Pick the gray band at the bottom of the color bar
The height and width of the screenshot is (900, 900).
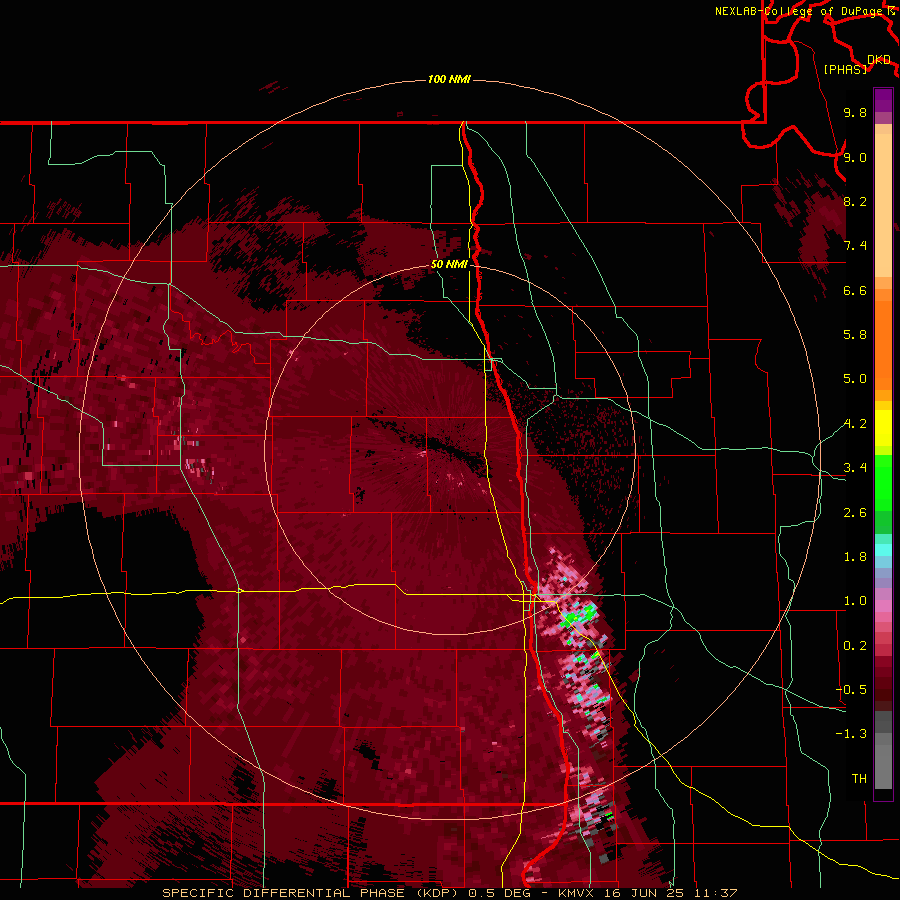tap(883, 763)
